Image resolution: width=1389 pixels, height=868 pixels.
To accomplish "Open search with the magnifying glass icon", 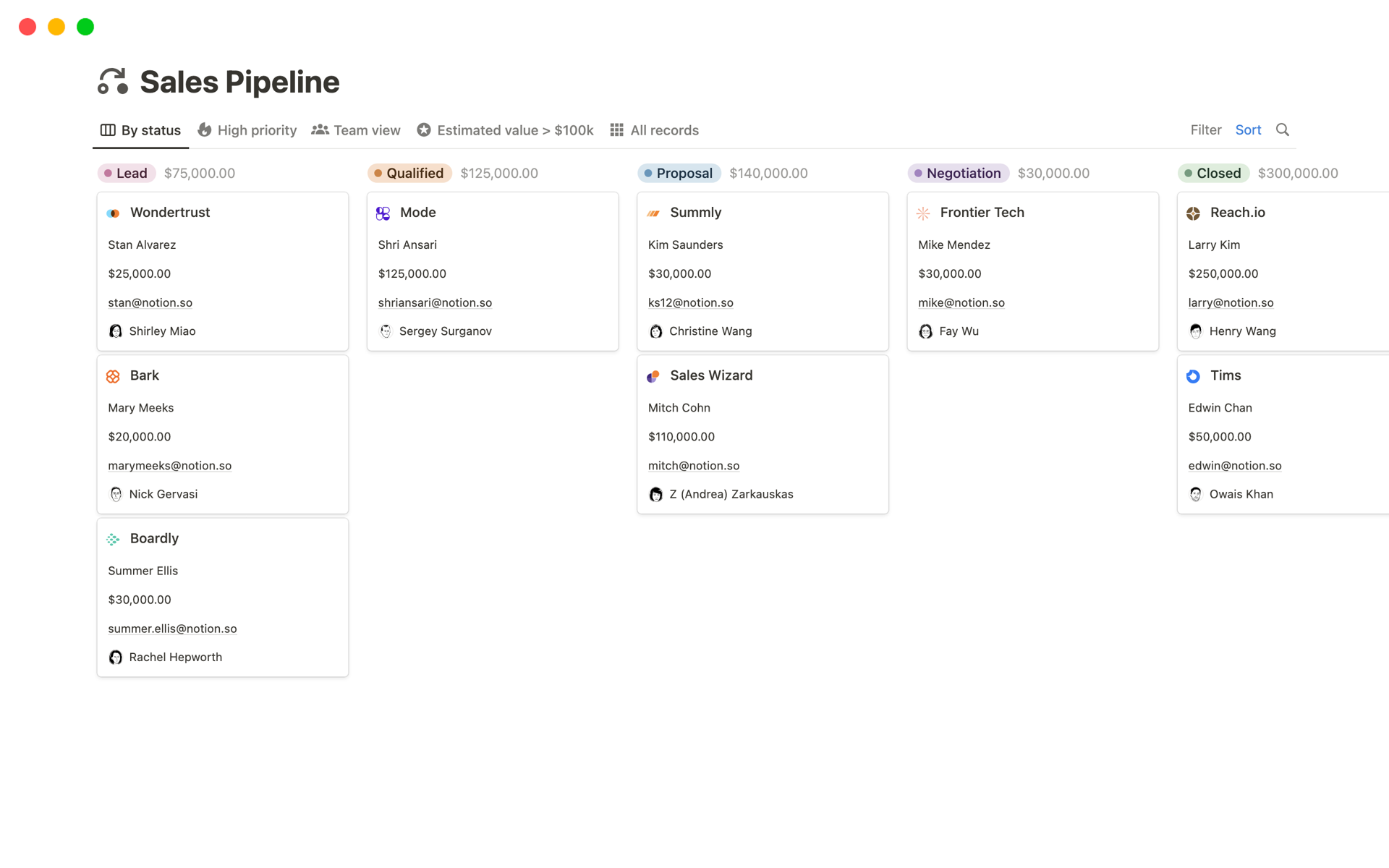I will click(1282, 129).
